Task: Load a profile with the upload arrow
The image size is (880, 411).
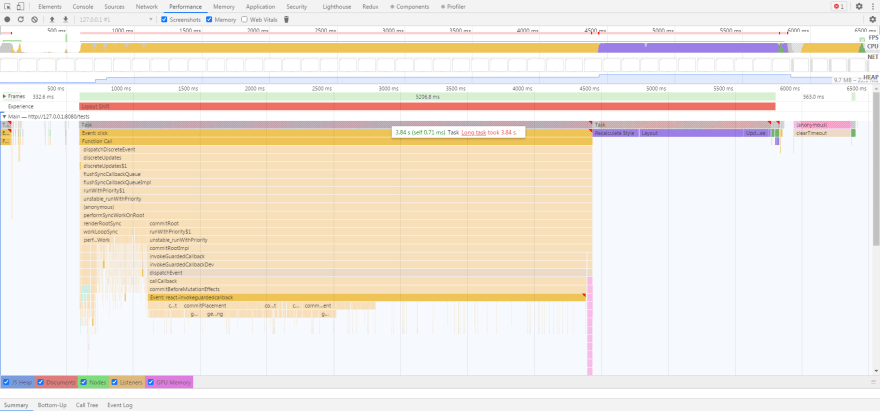Action: click(52, 20)
